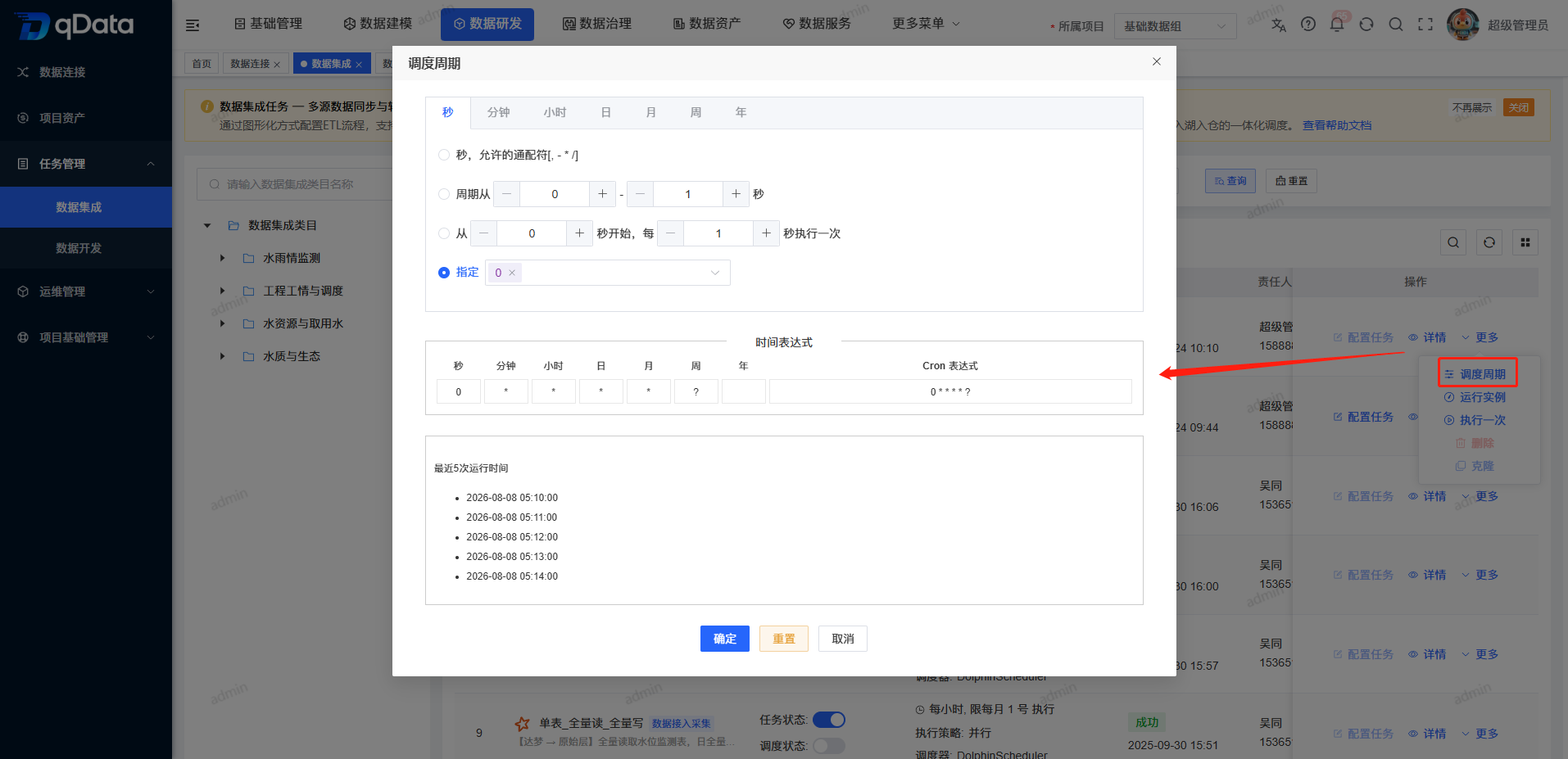Screen dimensions: 1568x759
Task: Expand 项目基础管理 sidebar menu
Action: [x=86, y=337]
